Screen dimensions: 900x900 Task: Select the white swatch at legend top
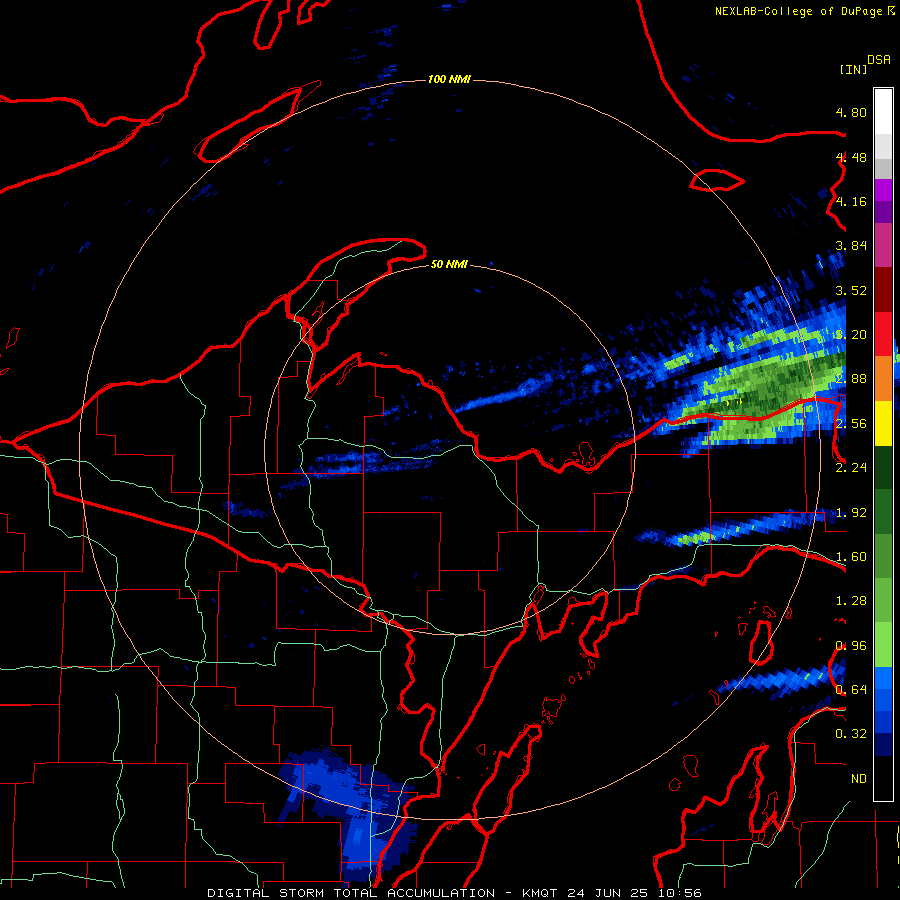(883, 112)
